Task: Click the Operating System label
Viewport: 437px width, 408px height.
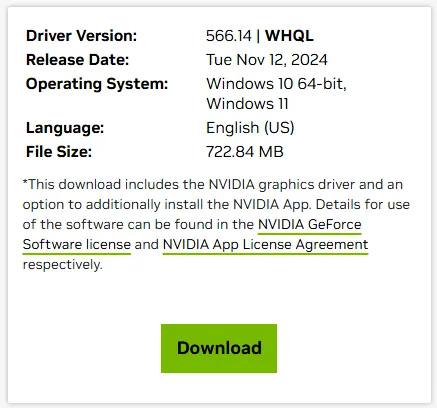Action: (x=97, y=84)
